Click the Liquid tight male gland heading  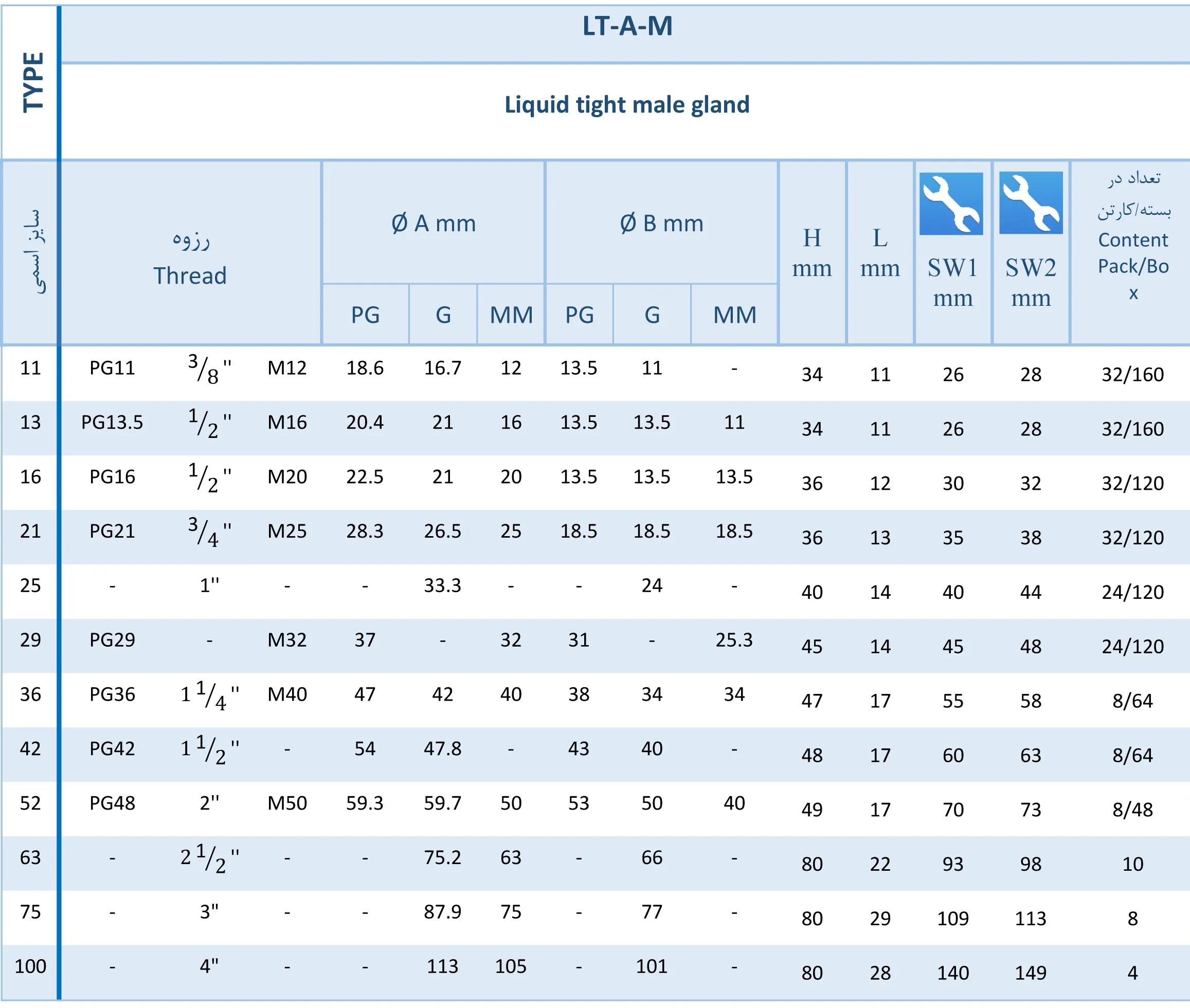[626, 104]
